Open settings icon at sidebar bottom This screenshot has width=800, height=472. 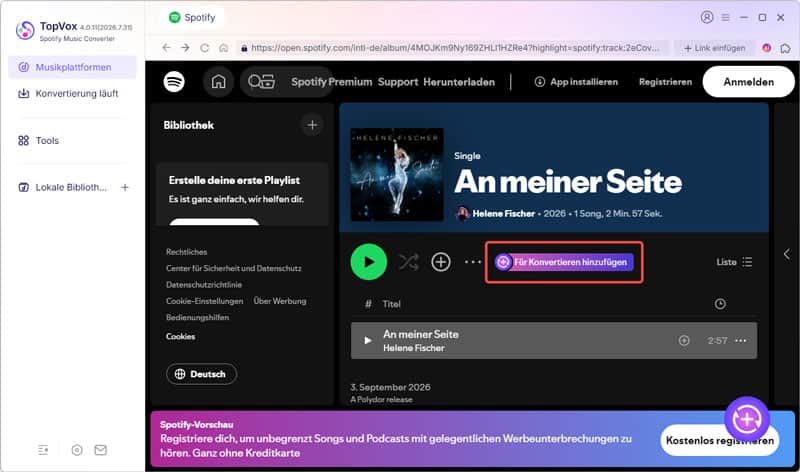77,450
